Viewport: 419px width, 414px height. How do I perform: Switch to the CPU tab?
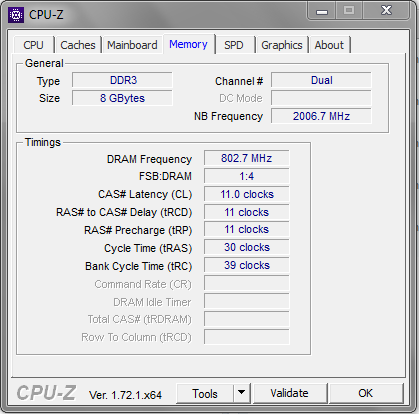click(33, 45)
